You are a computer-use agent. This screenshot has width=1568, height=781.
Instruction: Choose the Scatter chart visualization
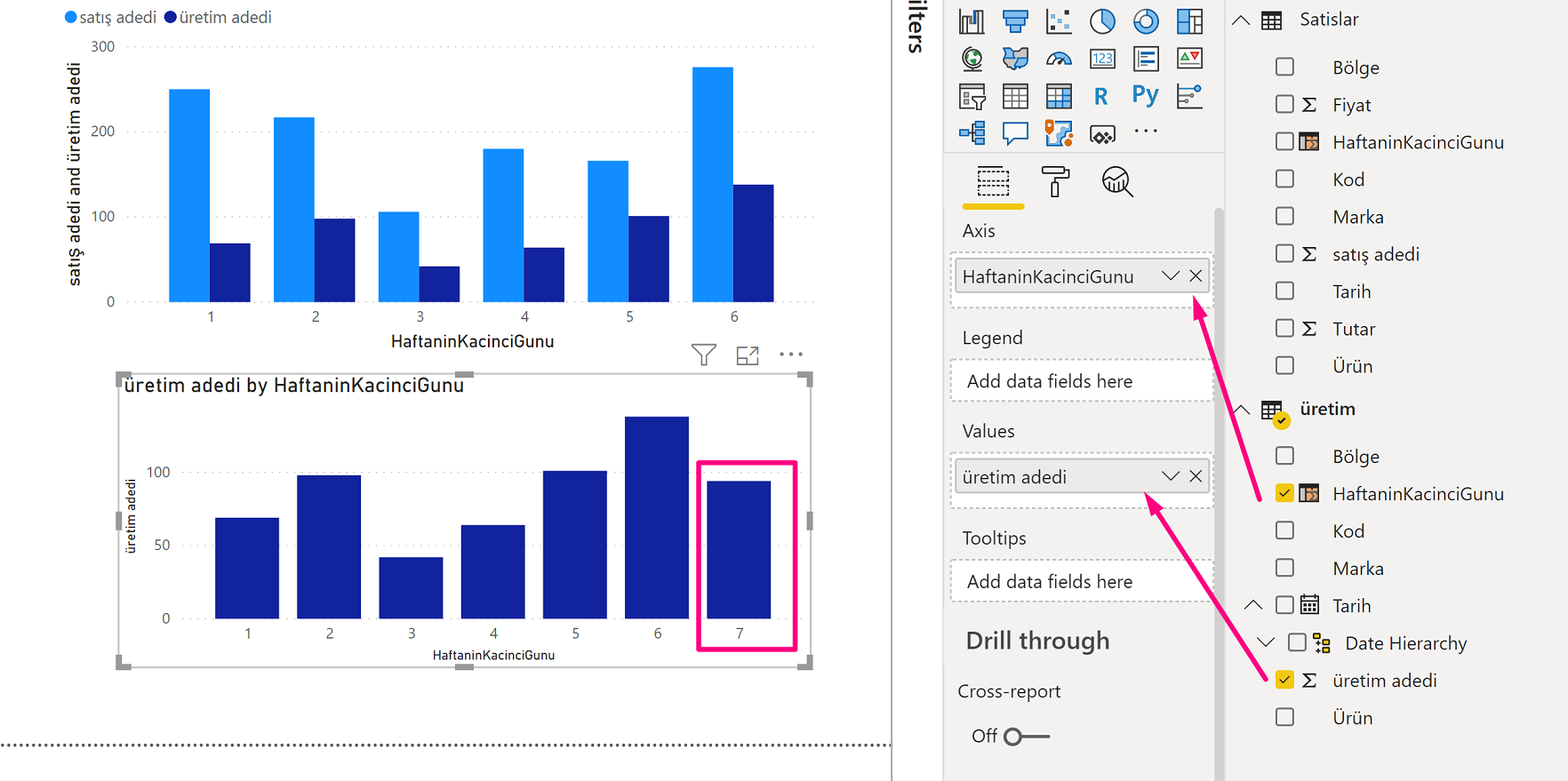click(1059, 20)
